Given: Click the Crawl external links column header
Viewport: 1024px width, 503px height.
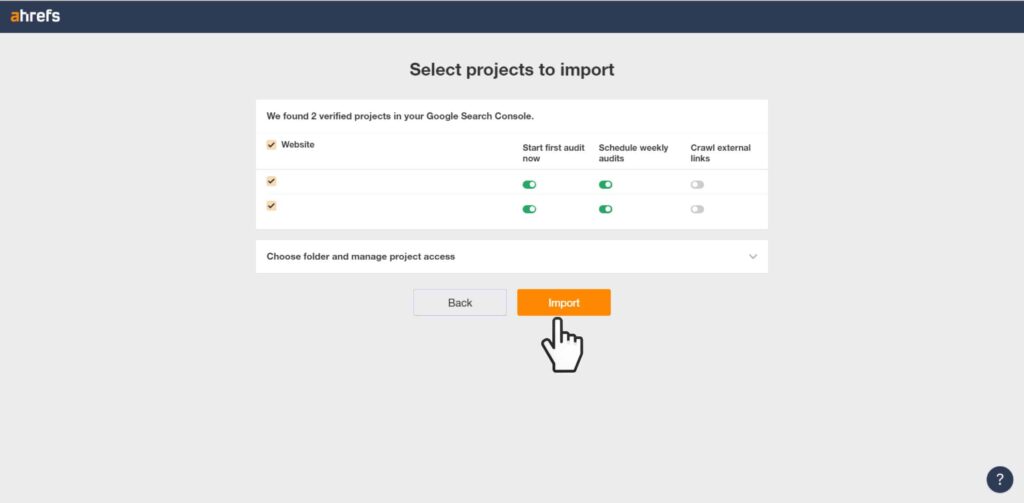Looking at the screenshot, I should [x=720, y=153].
